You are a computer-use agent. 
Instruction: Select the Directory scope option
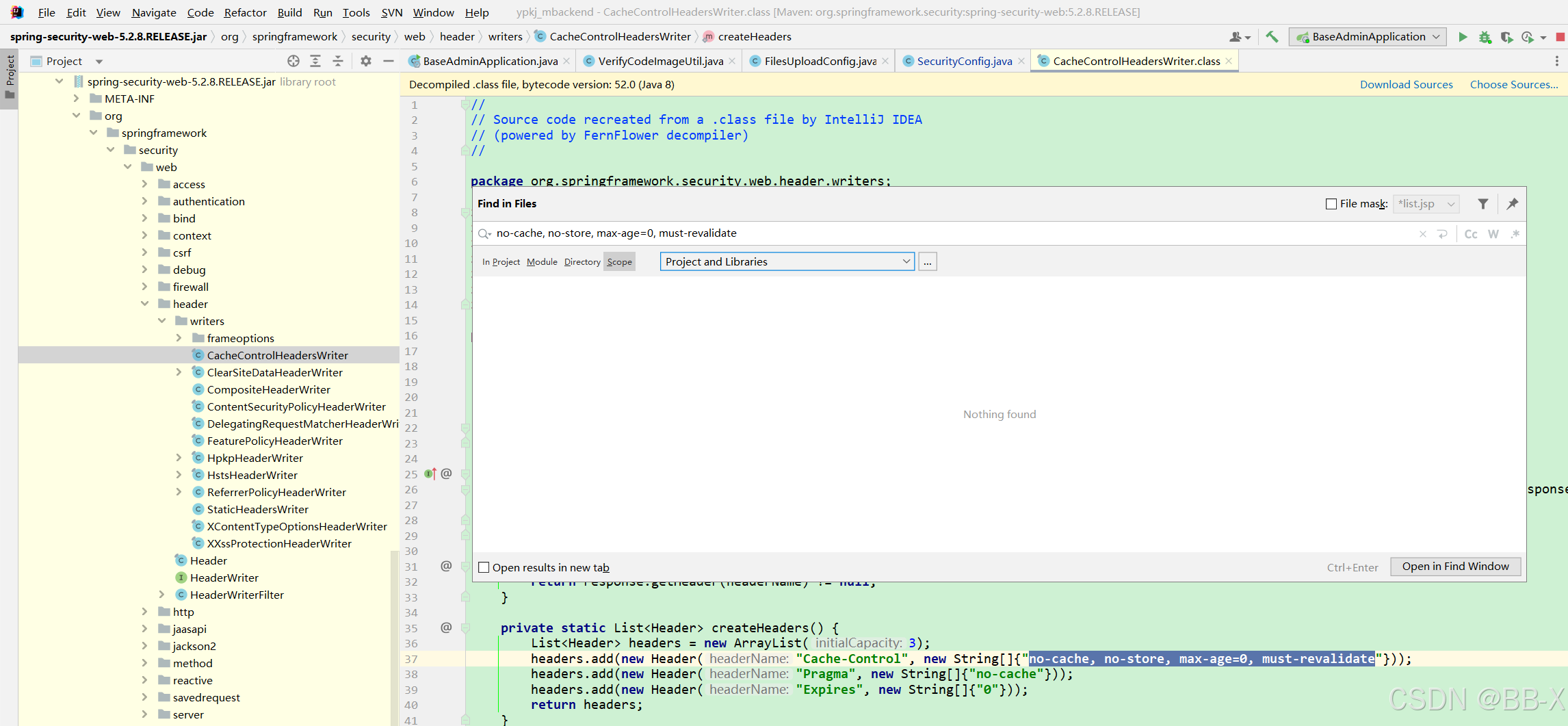[x=582, y=262]
